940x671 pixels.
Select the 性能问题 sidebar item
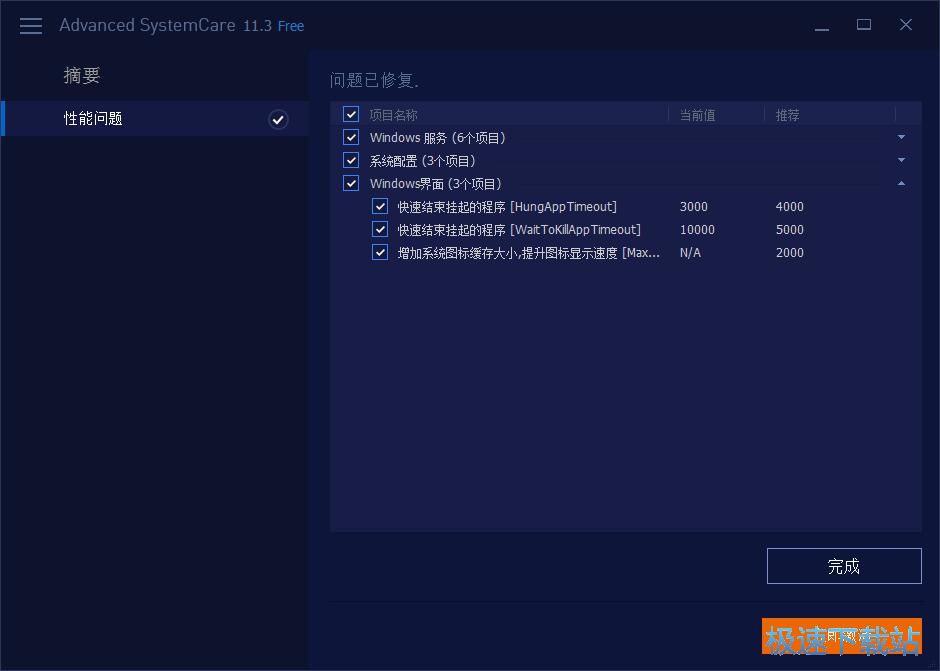155,119
